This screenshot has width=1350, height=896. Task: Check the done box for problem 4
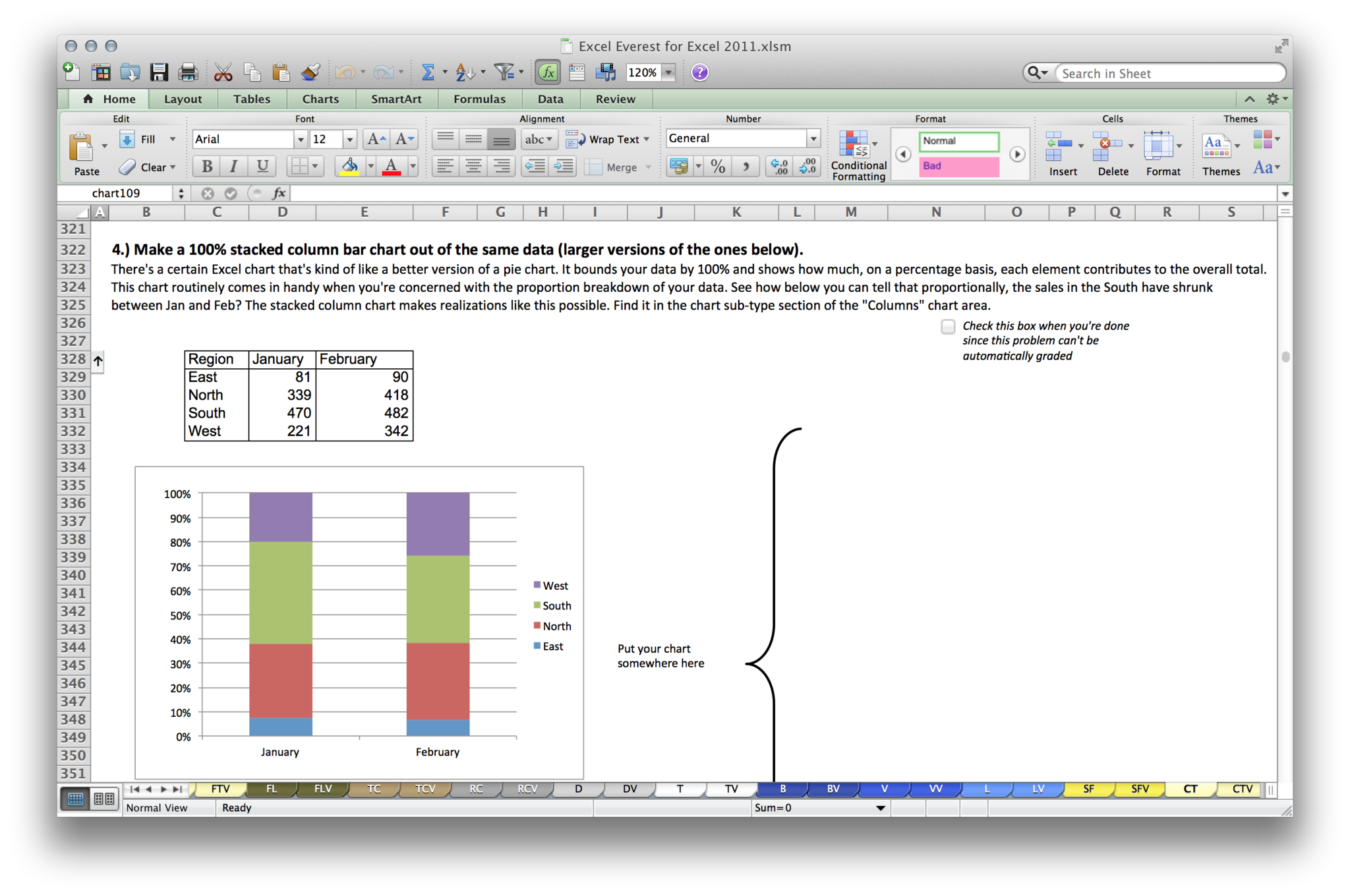pyautogui.click(x=948, y=326)
